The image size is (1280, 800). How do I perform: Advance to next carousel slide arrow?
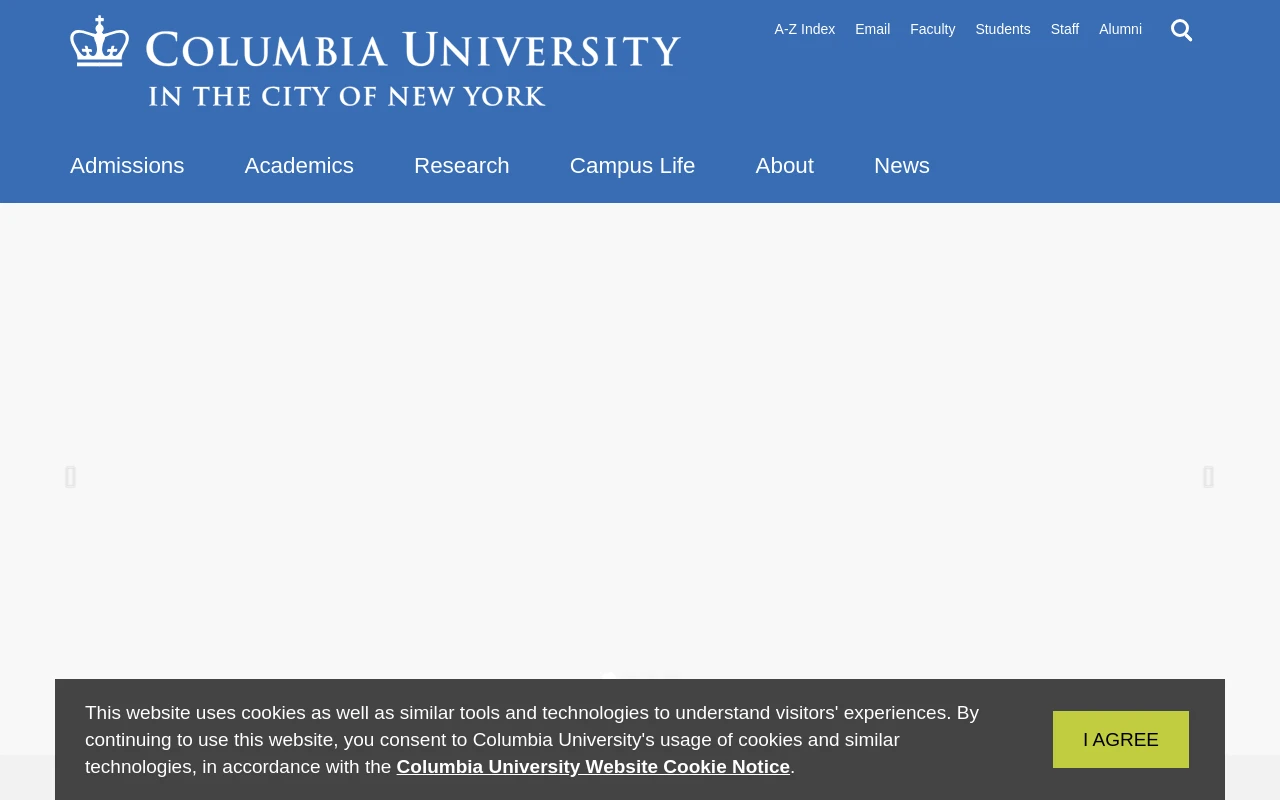tap(1208, 477)
